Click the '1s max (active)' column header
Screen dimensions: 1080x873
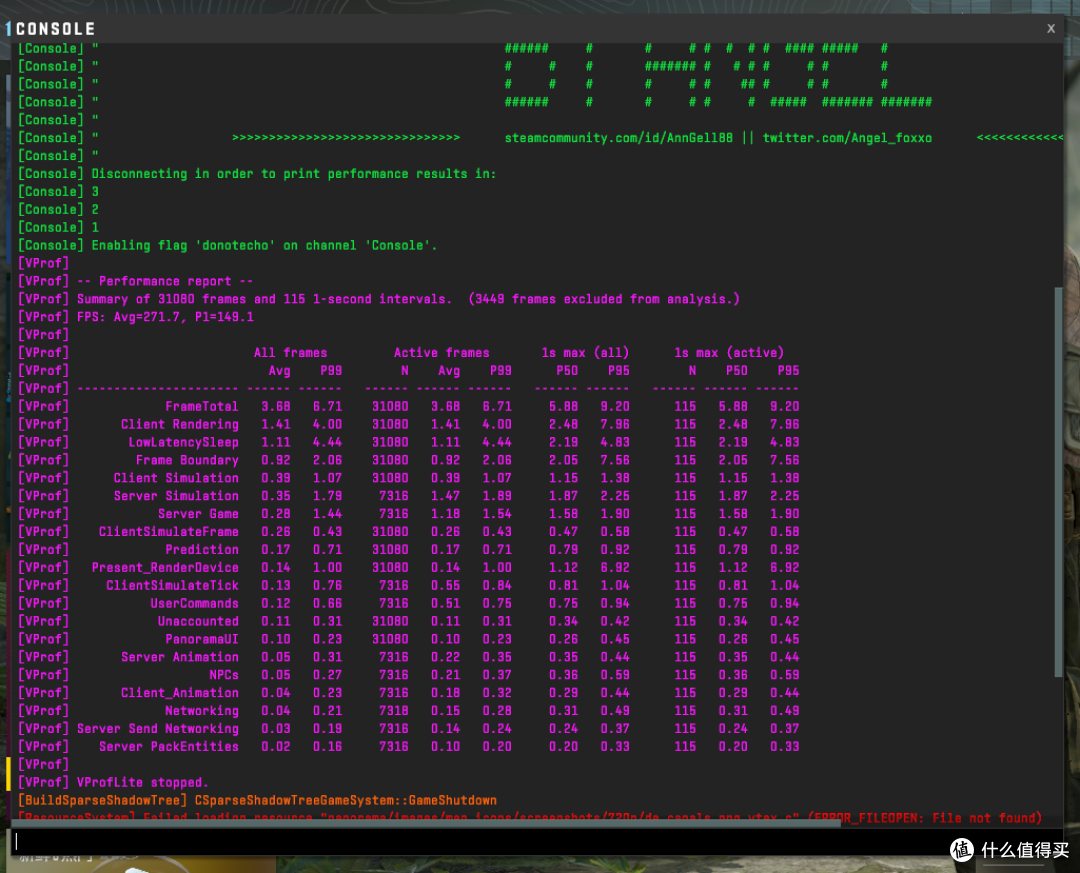729,353
